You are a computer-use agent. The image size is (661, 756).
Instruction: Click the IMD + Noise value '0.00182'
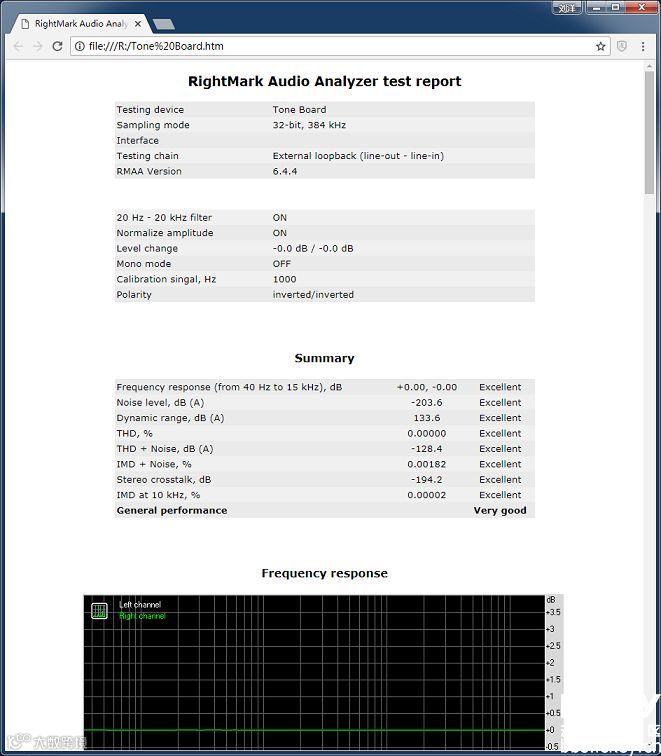coord(427,464)
